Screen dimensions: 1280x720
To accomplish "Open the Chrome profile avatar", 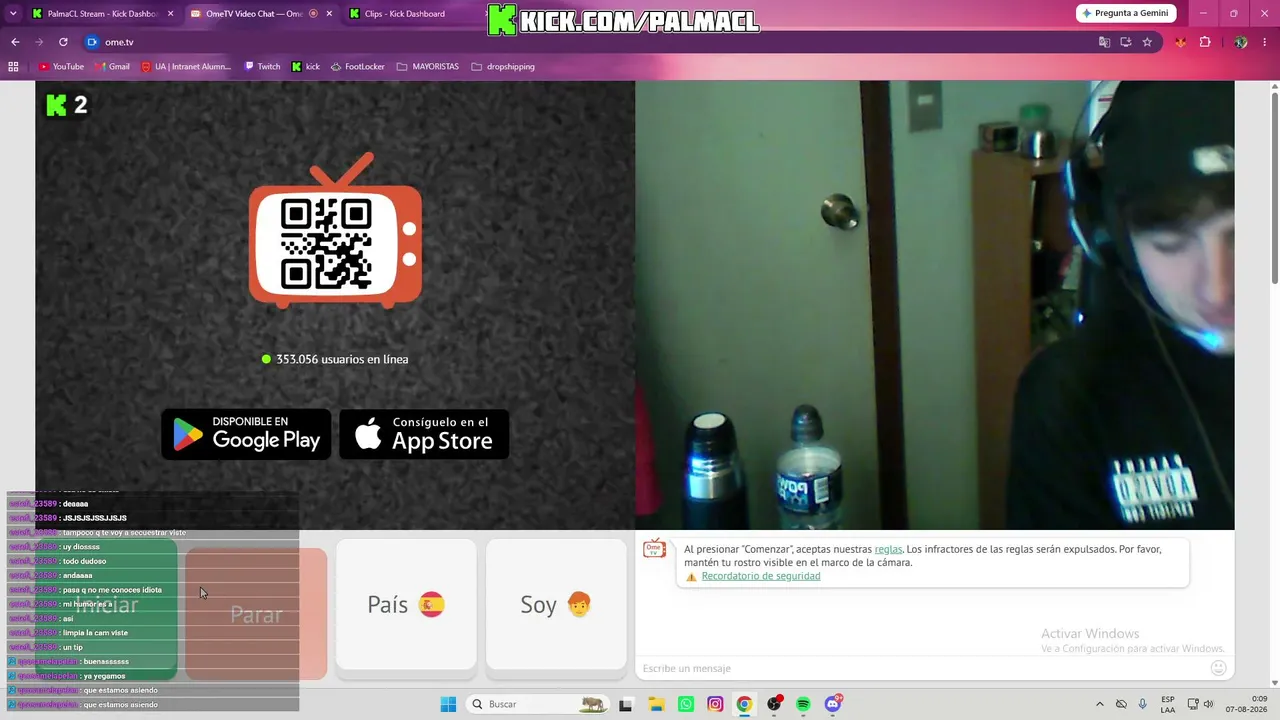I will 1240,42.
